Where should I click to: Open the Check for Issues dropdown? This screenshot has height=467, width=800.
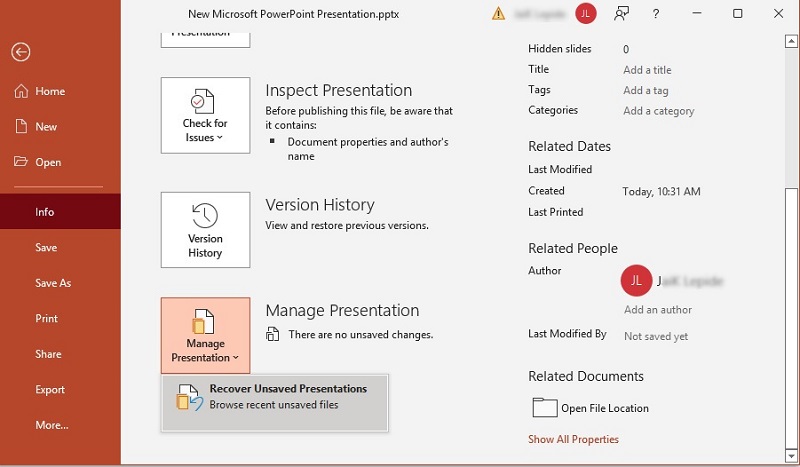click(206, 115)
